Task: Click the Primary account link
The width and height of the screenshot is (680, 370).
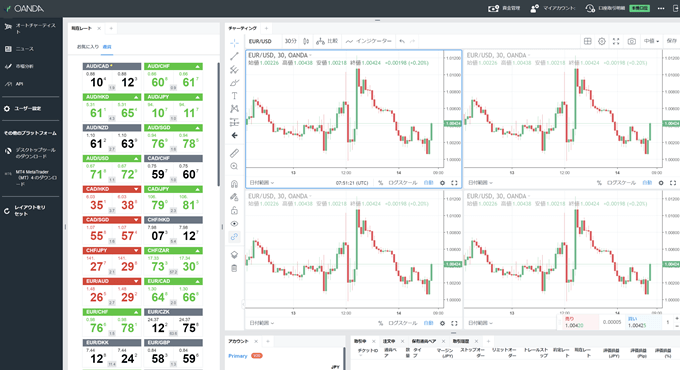Action: pyautogui.click(x=238, y=356)
